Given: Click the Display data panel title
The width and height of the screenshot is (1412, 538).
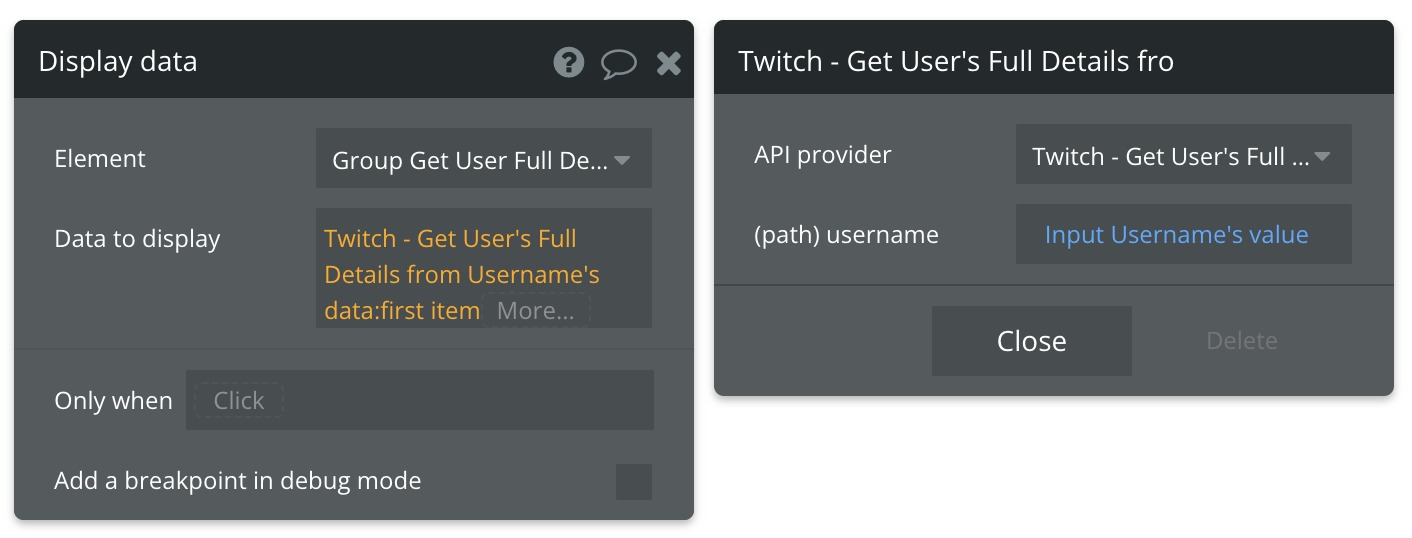Looking at the screenshot, I should point(118,62).
